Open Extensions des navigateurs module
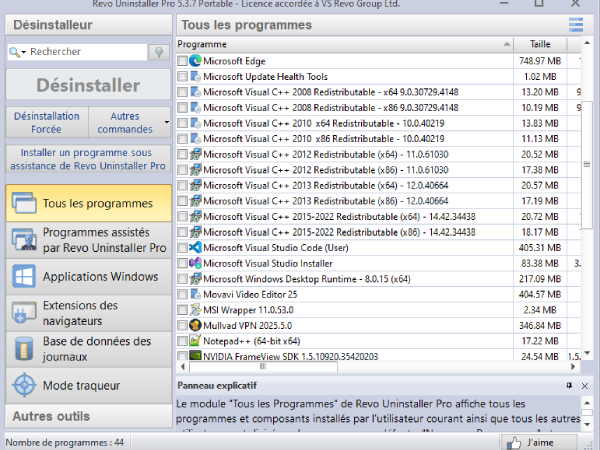 pos(88,313)
